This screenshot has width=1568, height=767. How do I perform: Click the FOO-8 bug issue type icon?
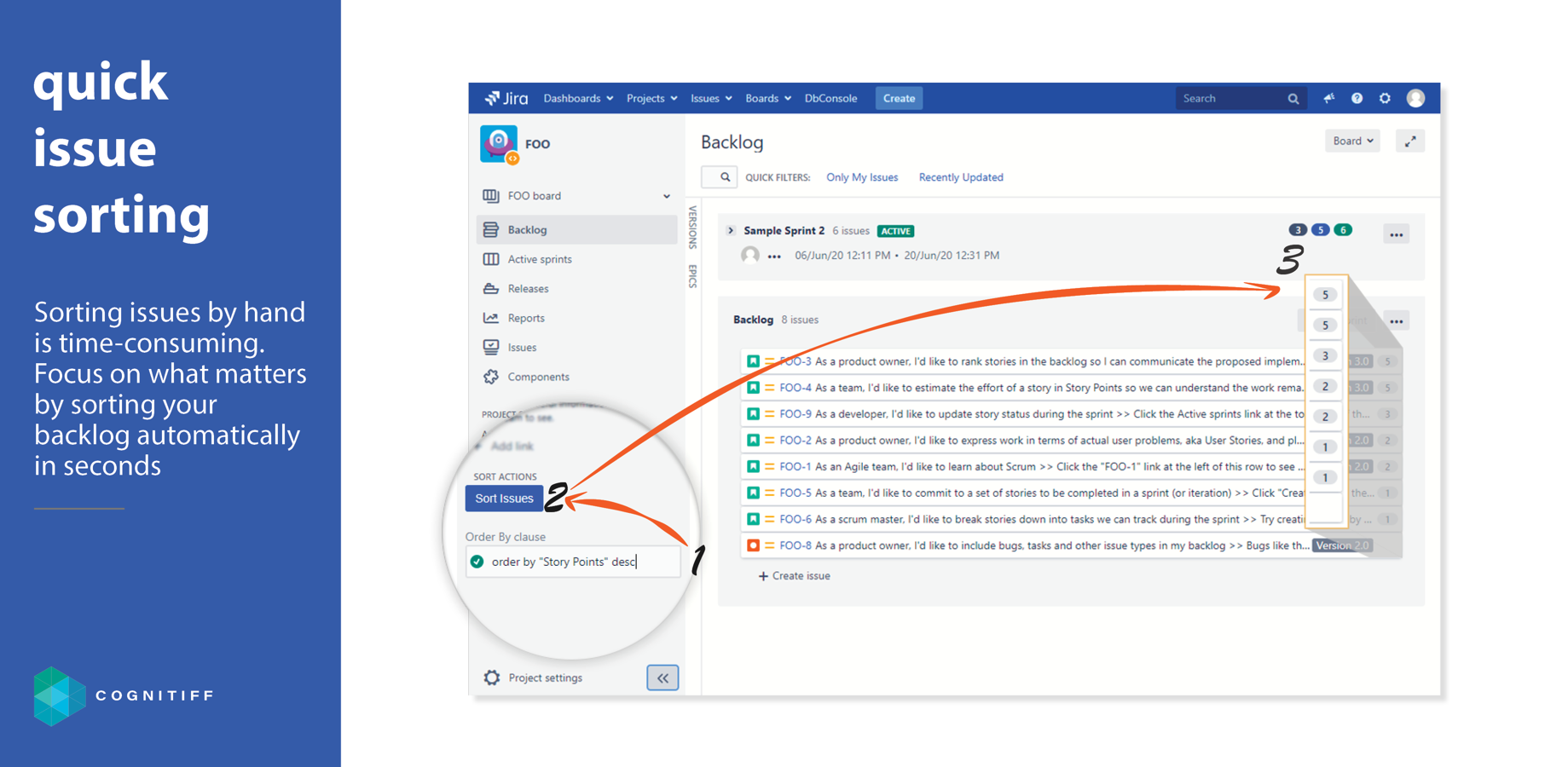coord(753,545)
